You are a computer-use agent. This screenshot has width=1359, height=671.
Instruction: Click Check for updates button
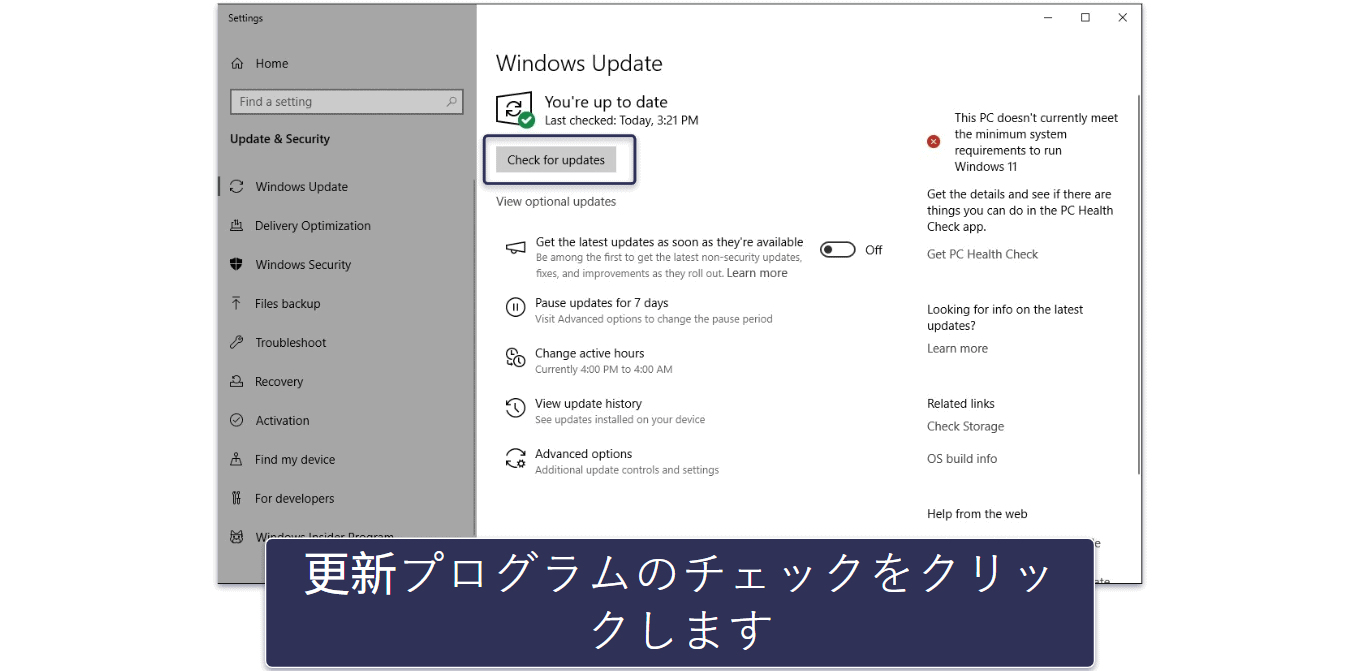[556, 160]
